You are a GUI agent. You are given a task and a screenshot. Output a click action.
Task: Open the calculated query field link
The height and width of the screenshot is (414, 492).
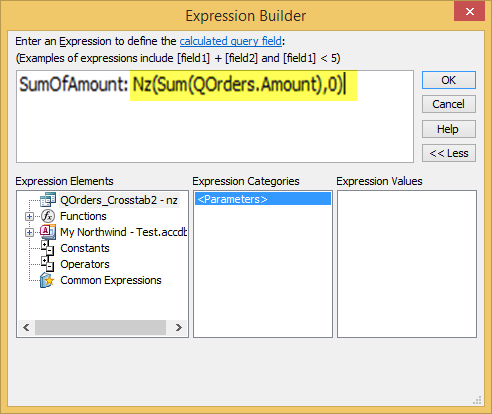231,41
